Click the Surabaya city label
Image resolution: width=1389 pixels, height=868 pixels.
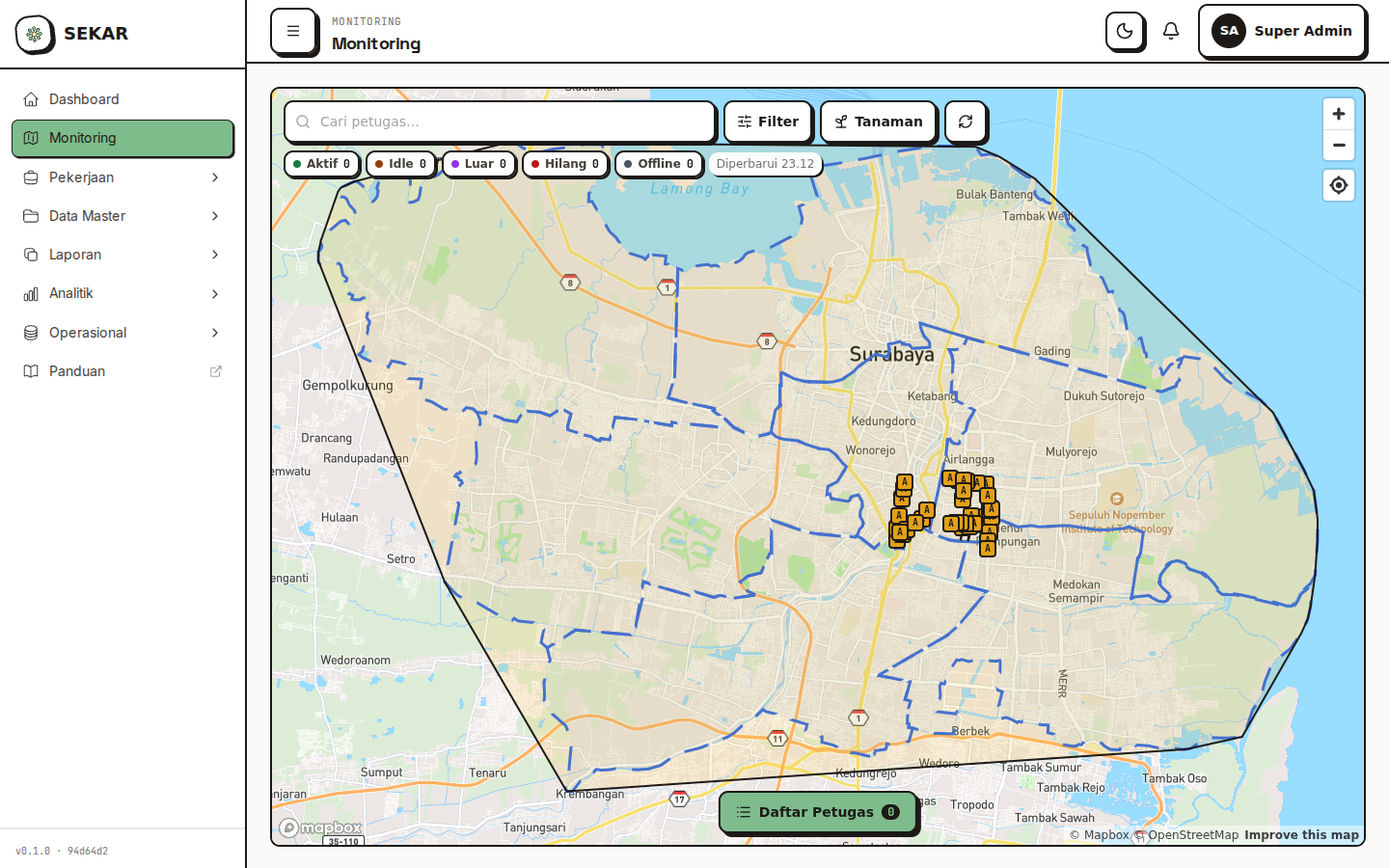[891, 355]
